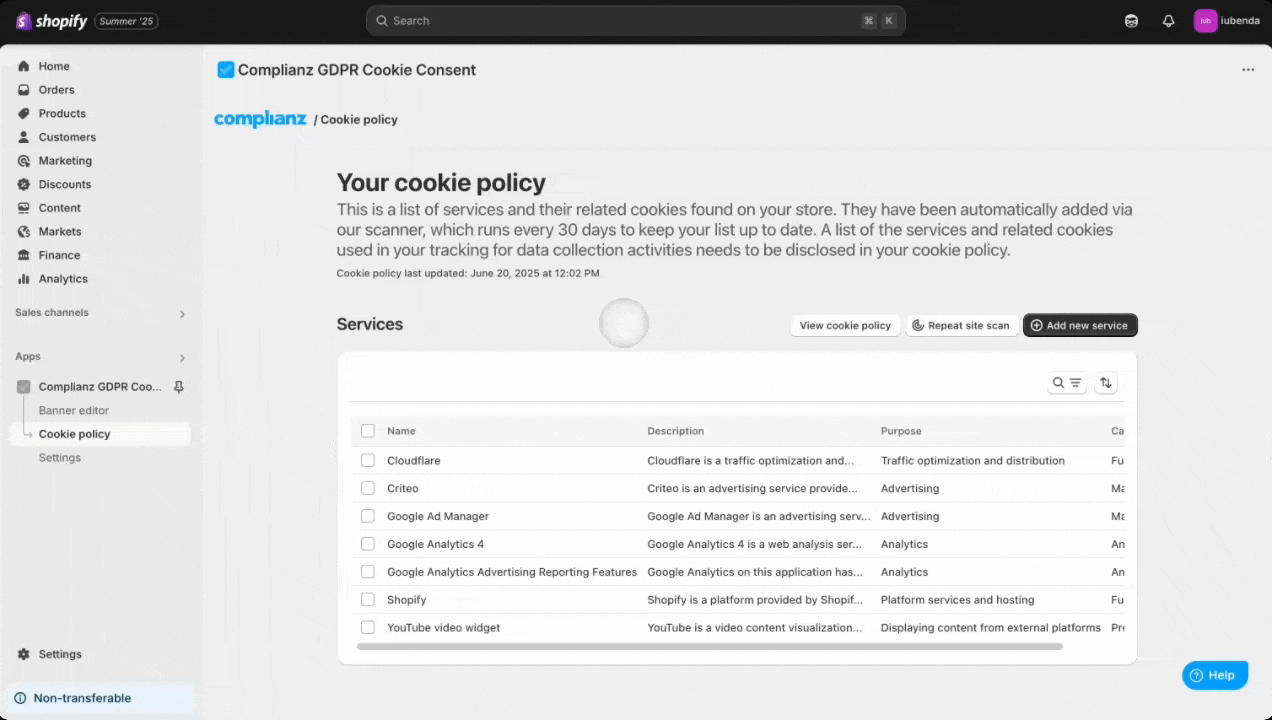Click Add new service button
The image size is (1272, 720).
point(1080,325)
